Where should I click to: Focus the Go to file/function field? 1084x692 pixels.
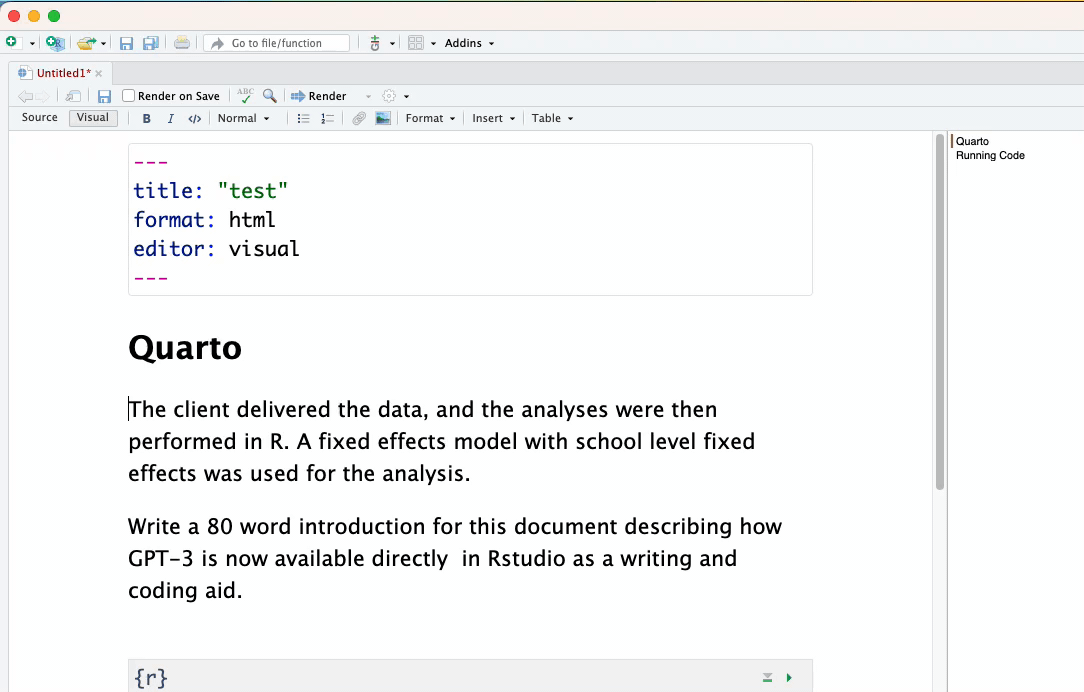(x=277, y=43)
